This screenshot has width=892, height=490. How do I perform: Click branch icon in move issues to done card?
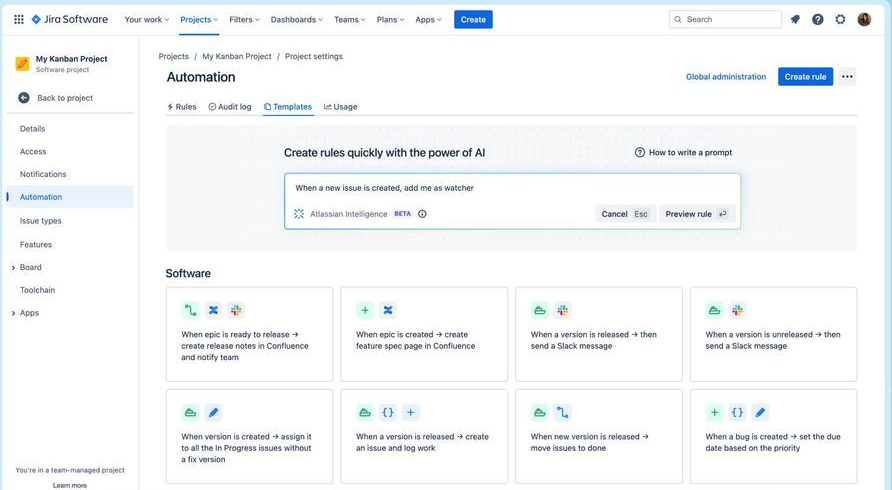563,413
